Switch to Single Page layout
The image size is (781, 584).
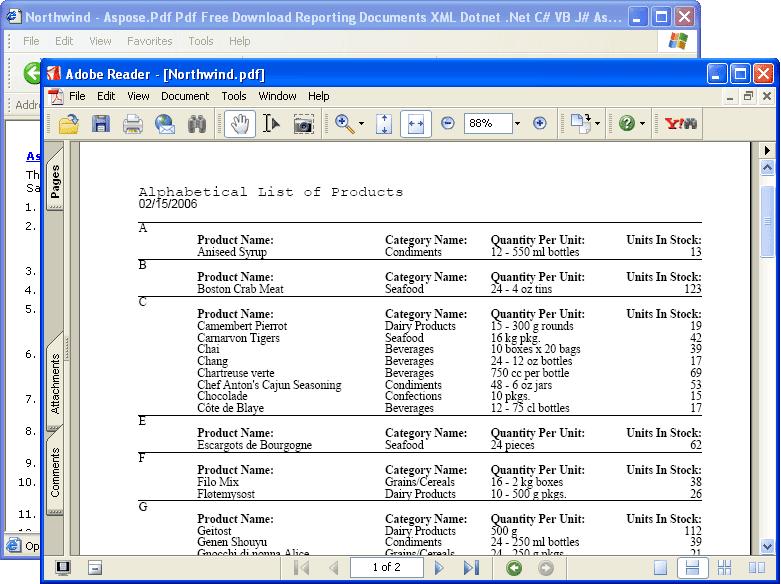click(x=660, y=568)
